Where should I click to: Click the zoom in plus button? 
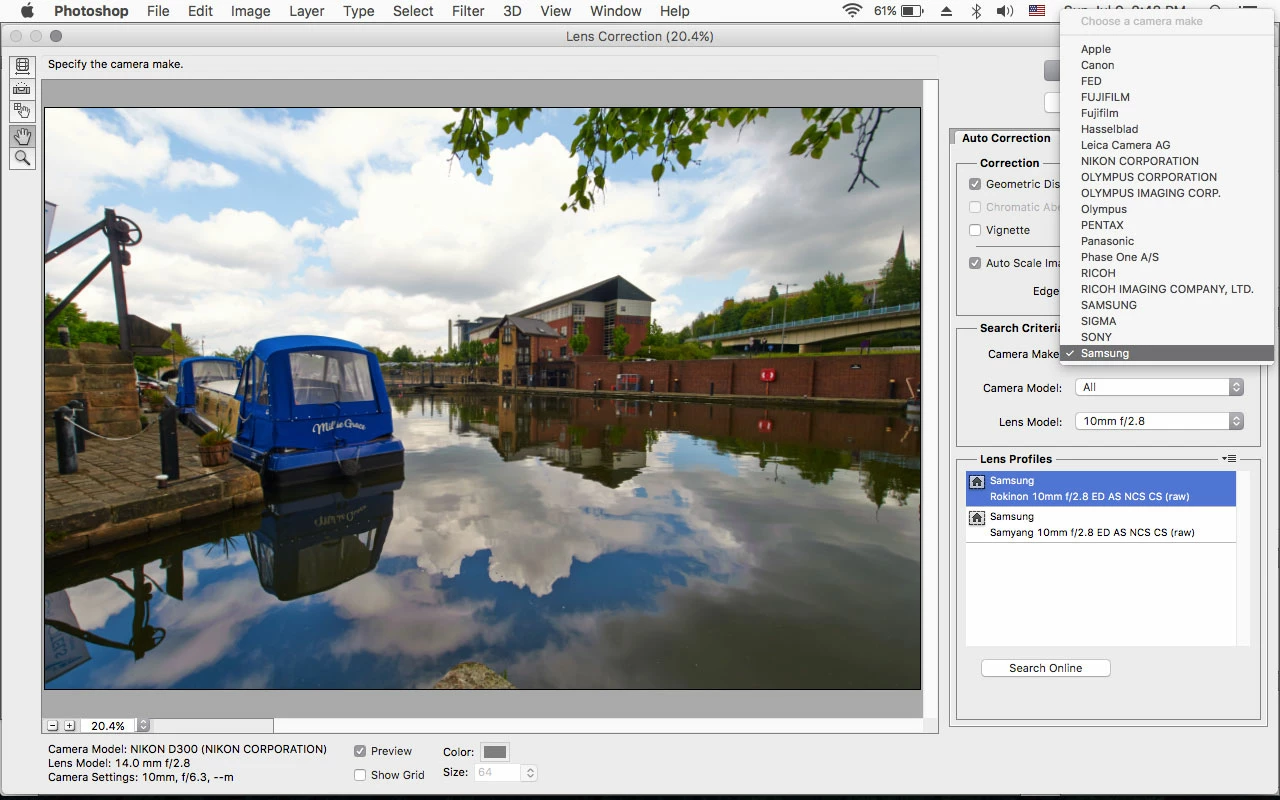[x=69, y=726]
